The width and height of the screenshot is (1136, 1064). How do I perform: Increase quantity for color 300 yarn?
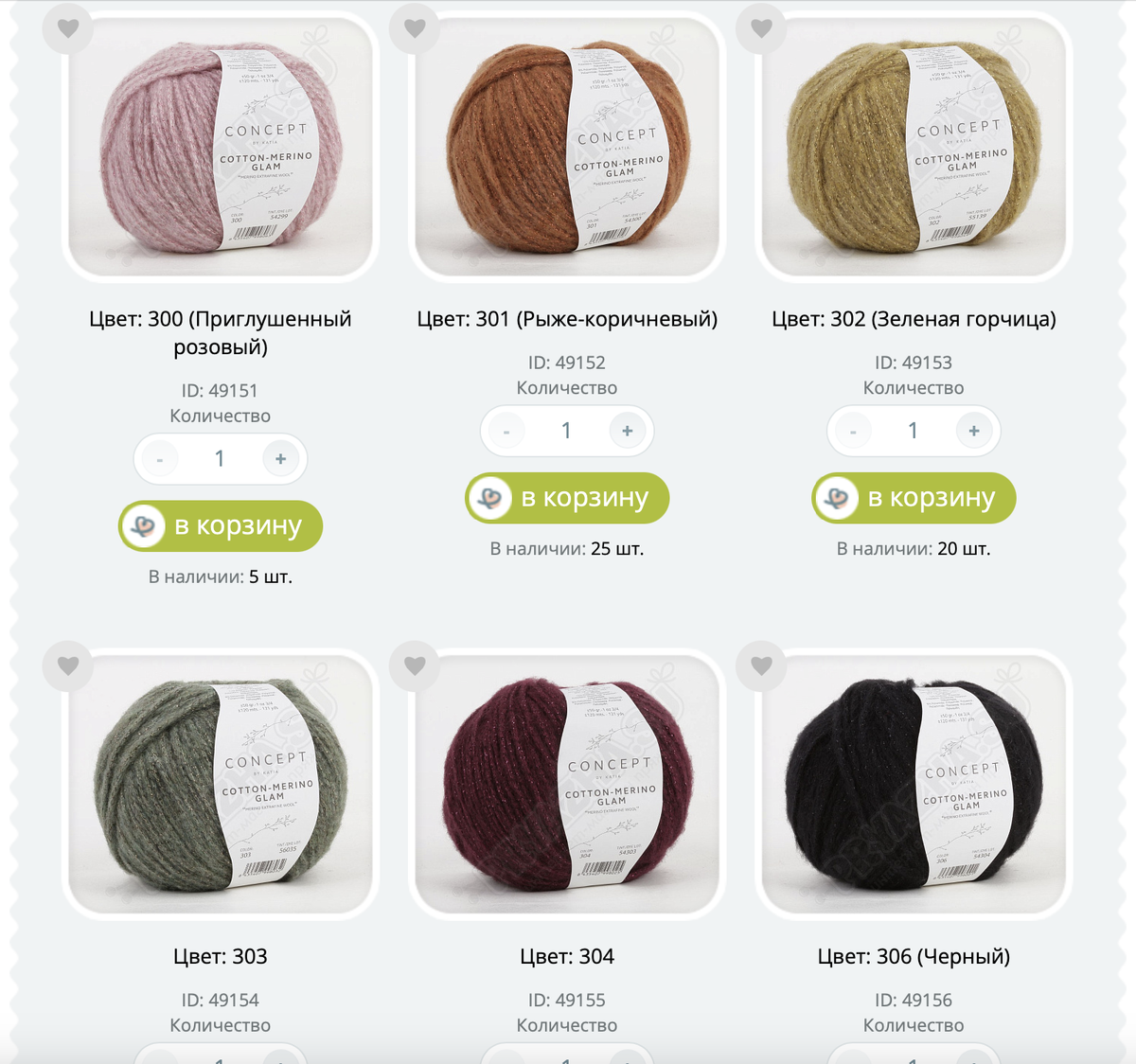[x=281, y=459]
